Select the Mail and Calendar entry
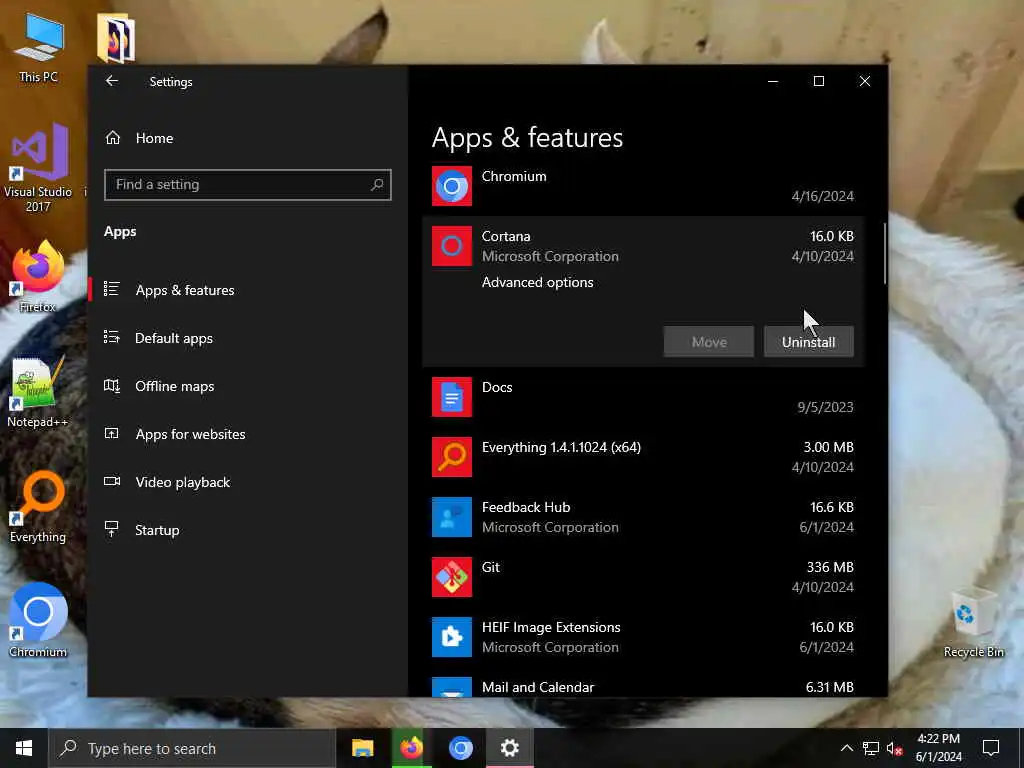The height and width of the screenshot is (768, 1024). click(643, 687)
